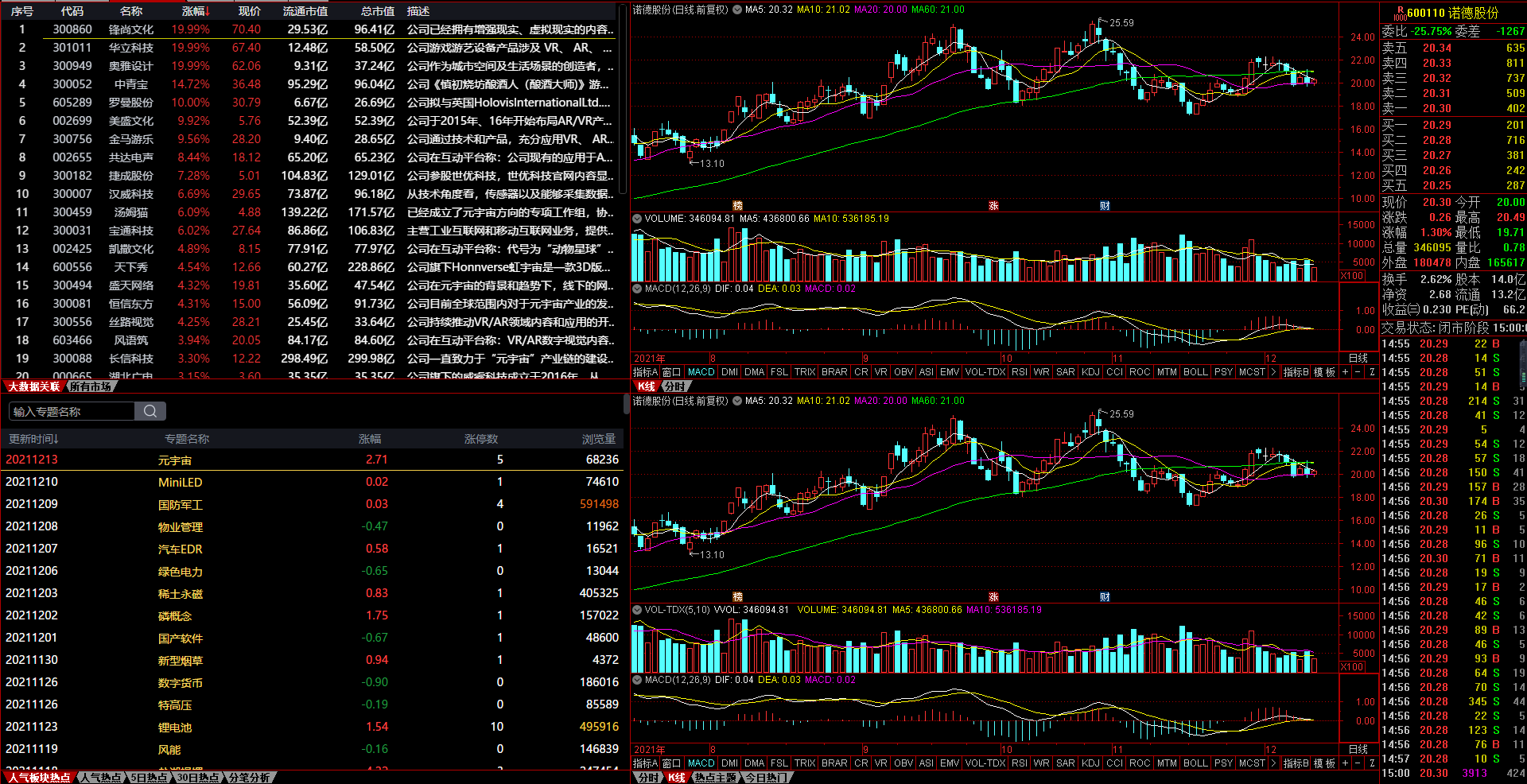Open 元宇宙 topic row
This screenshot has width=1527, height=784.
[312, 460]
